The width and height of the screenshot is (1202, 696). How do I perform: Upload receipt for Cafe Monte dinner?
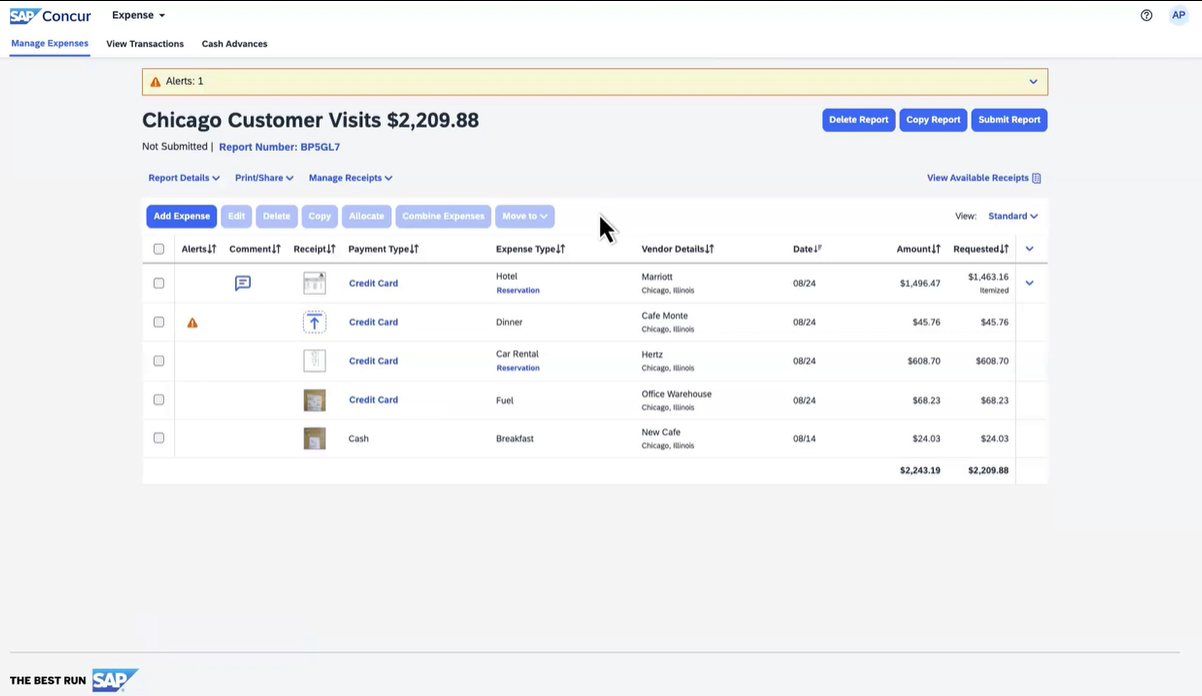pos(314,322)
